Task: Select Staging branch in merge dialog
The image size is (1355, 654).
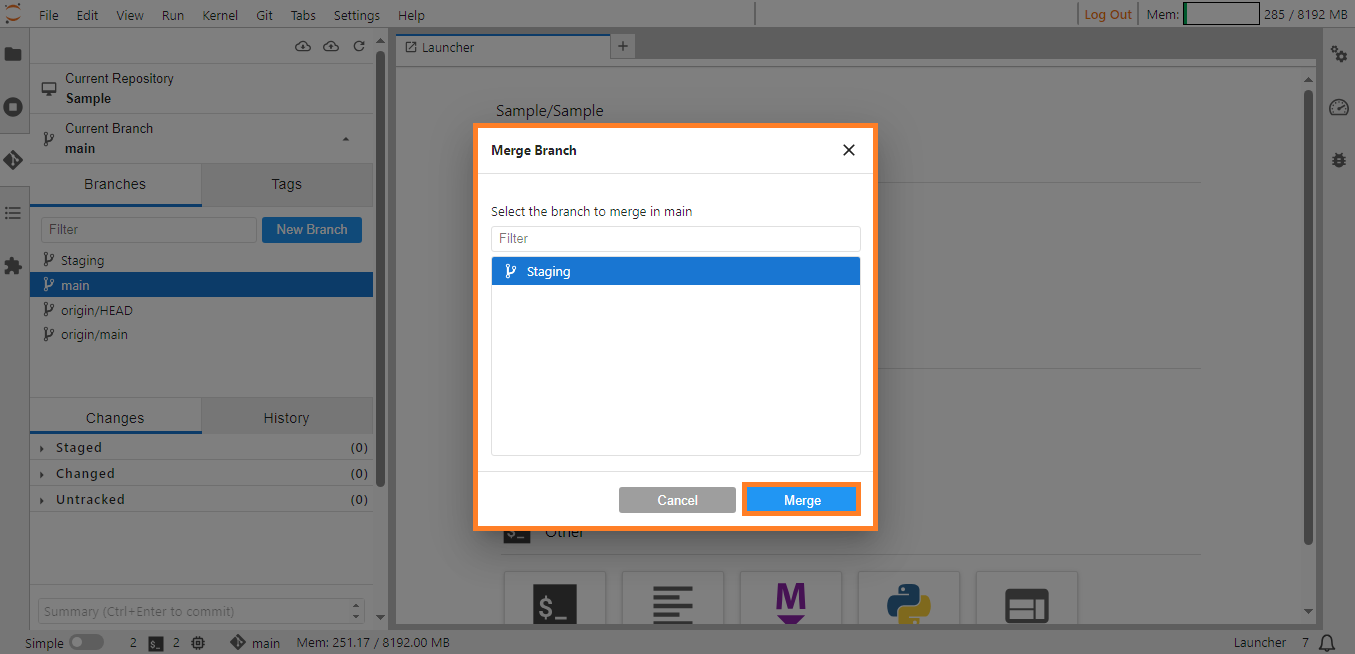Action: pos(676,271)
